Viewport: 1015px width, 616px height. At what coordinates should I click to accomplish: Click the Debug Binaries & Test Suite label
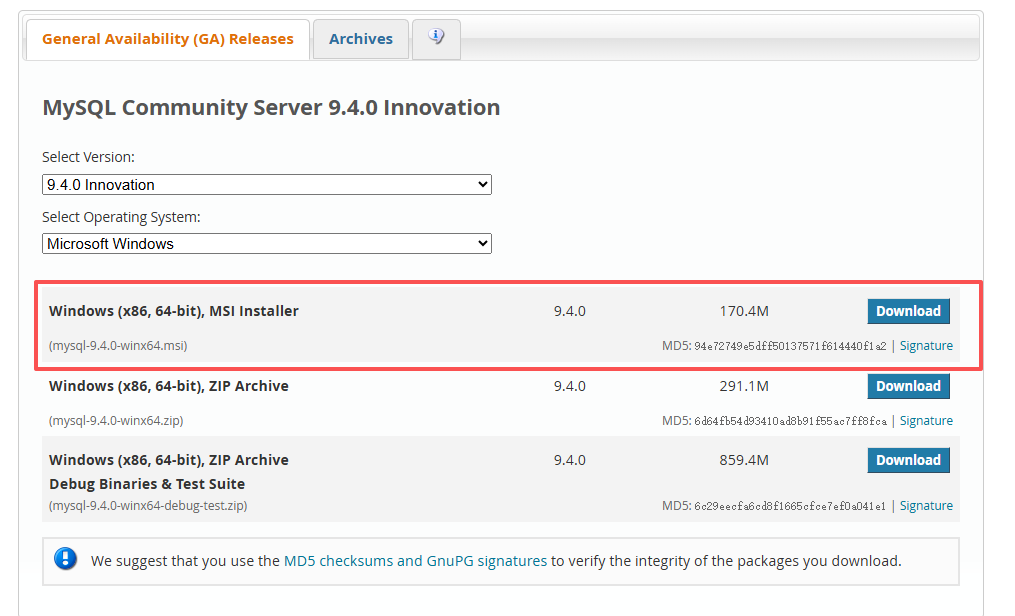click(x=147, y=484)
